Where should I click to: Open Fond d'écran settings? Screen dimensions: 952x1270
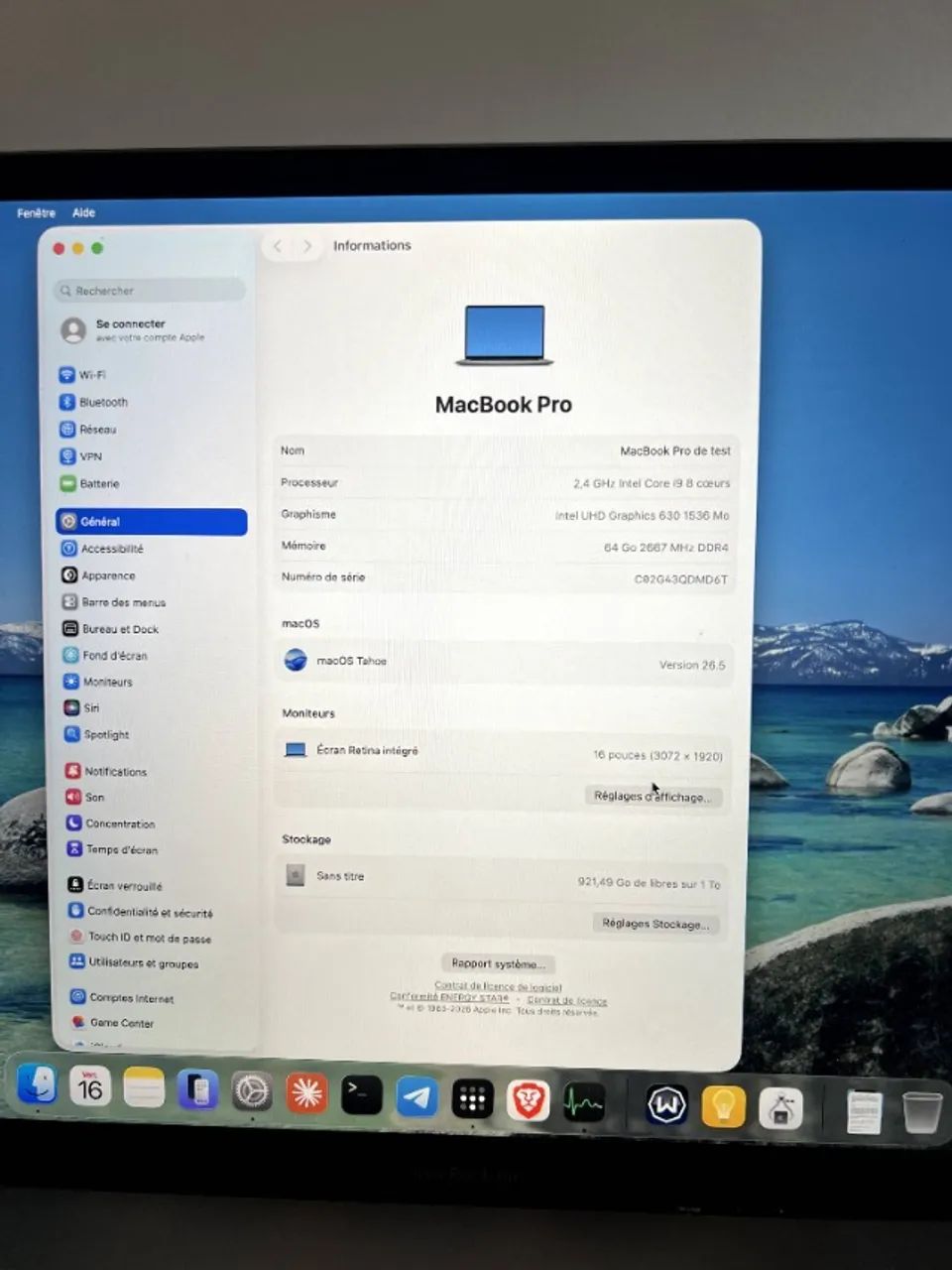tap(105, 656)
